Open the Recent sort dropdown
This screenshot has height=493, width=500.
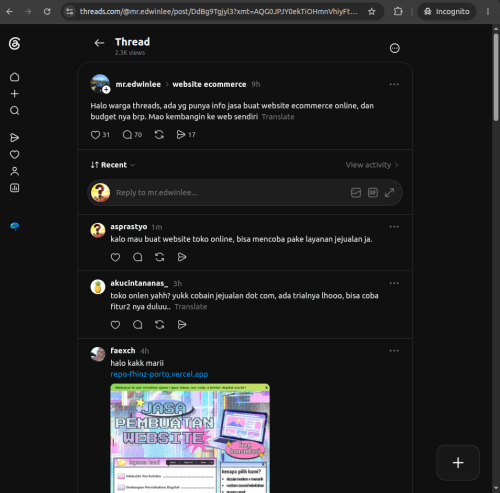pos(113,165)
